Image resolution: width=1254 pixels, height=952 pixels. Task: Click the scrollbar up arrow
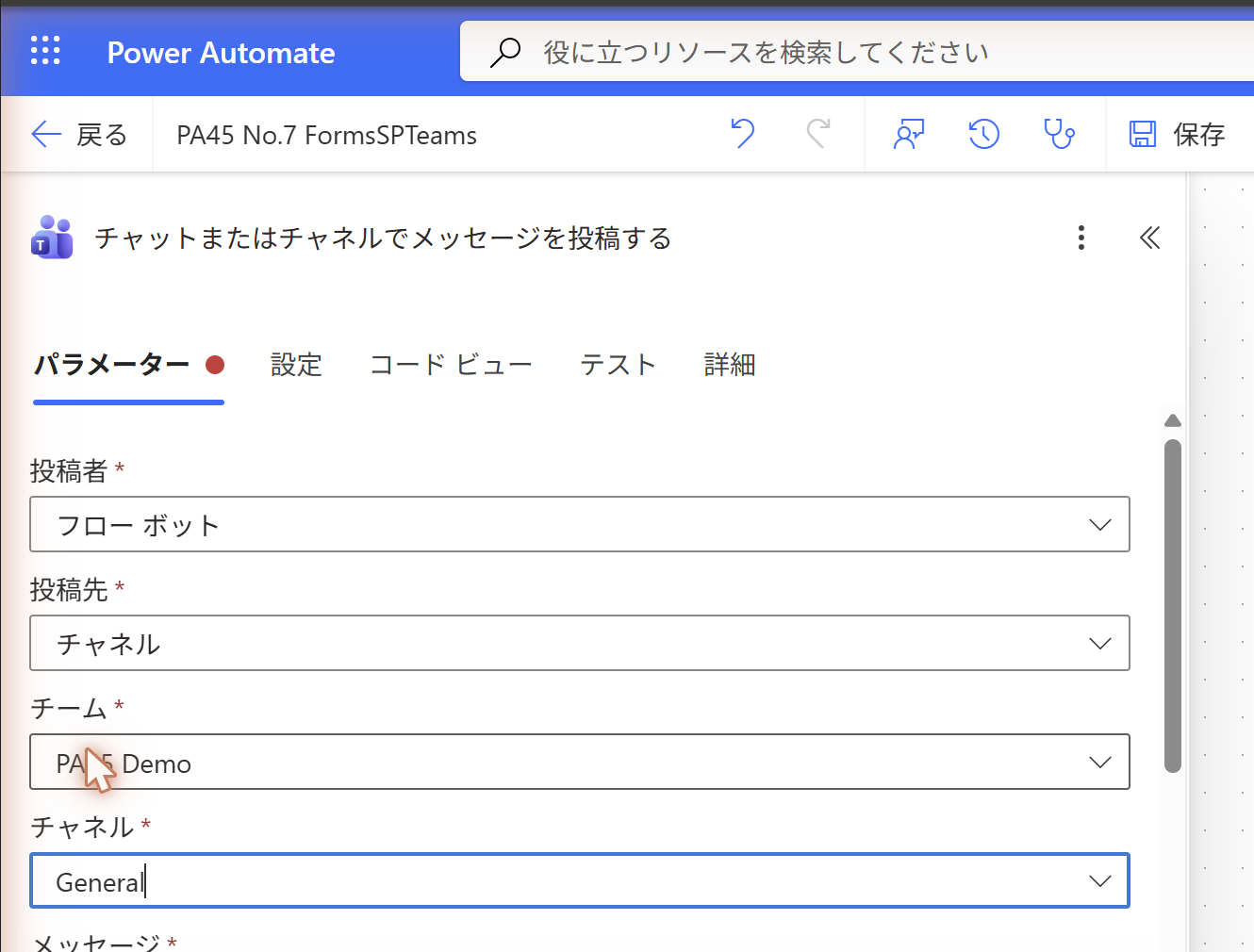[x=1173, y=420]
